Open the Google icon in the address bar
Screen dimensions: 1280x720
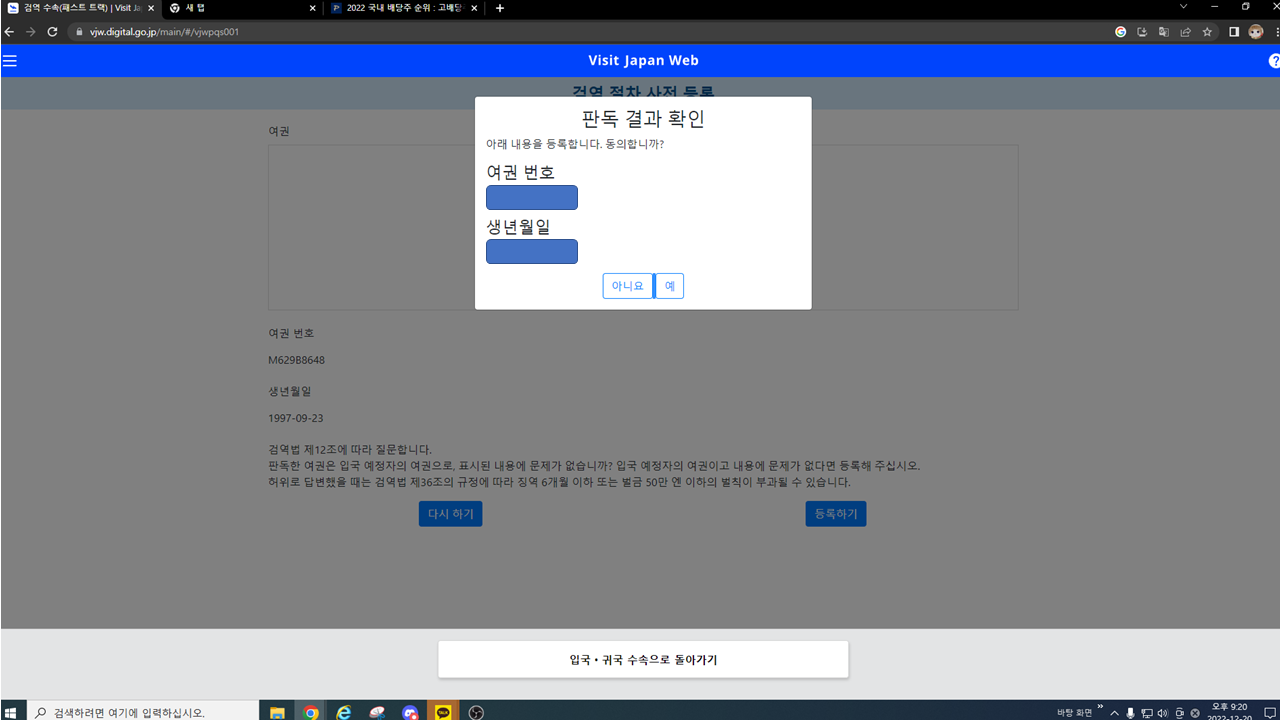[1121, 32]
